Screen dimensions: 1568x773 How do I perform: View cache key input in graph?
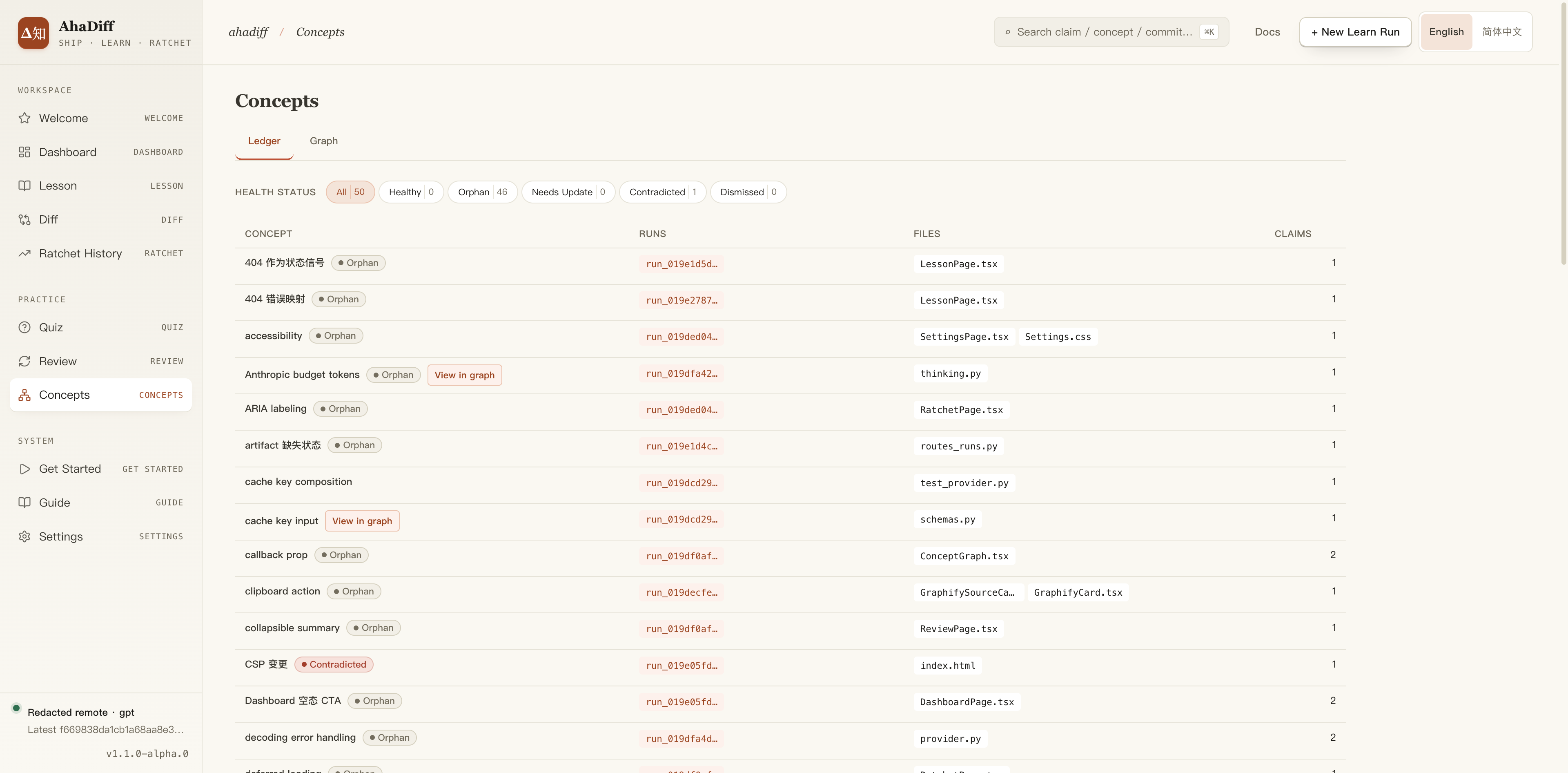362,521
